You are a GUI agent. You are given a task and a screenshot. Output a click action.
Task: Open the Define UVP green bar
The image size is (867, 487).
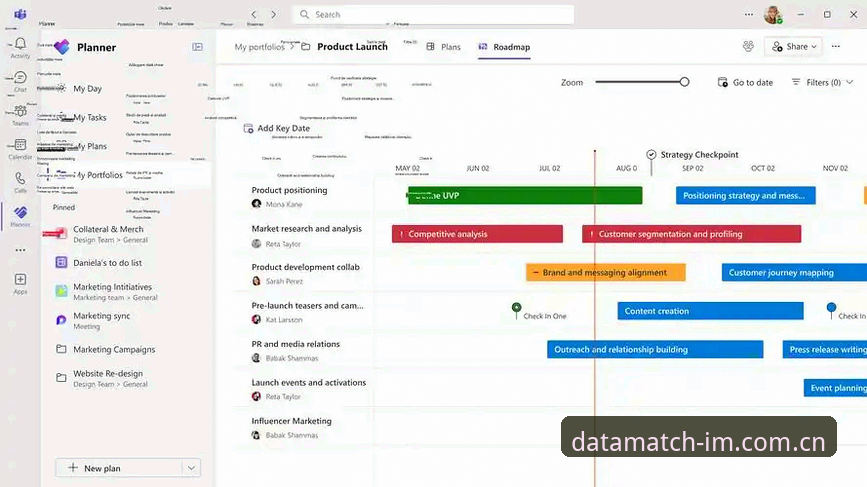(x=525, y=195)
